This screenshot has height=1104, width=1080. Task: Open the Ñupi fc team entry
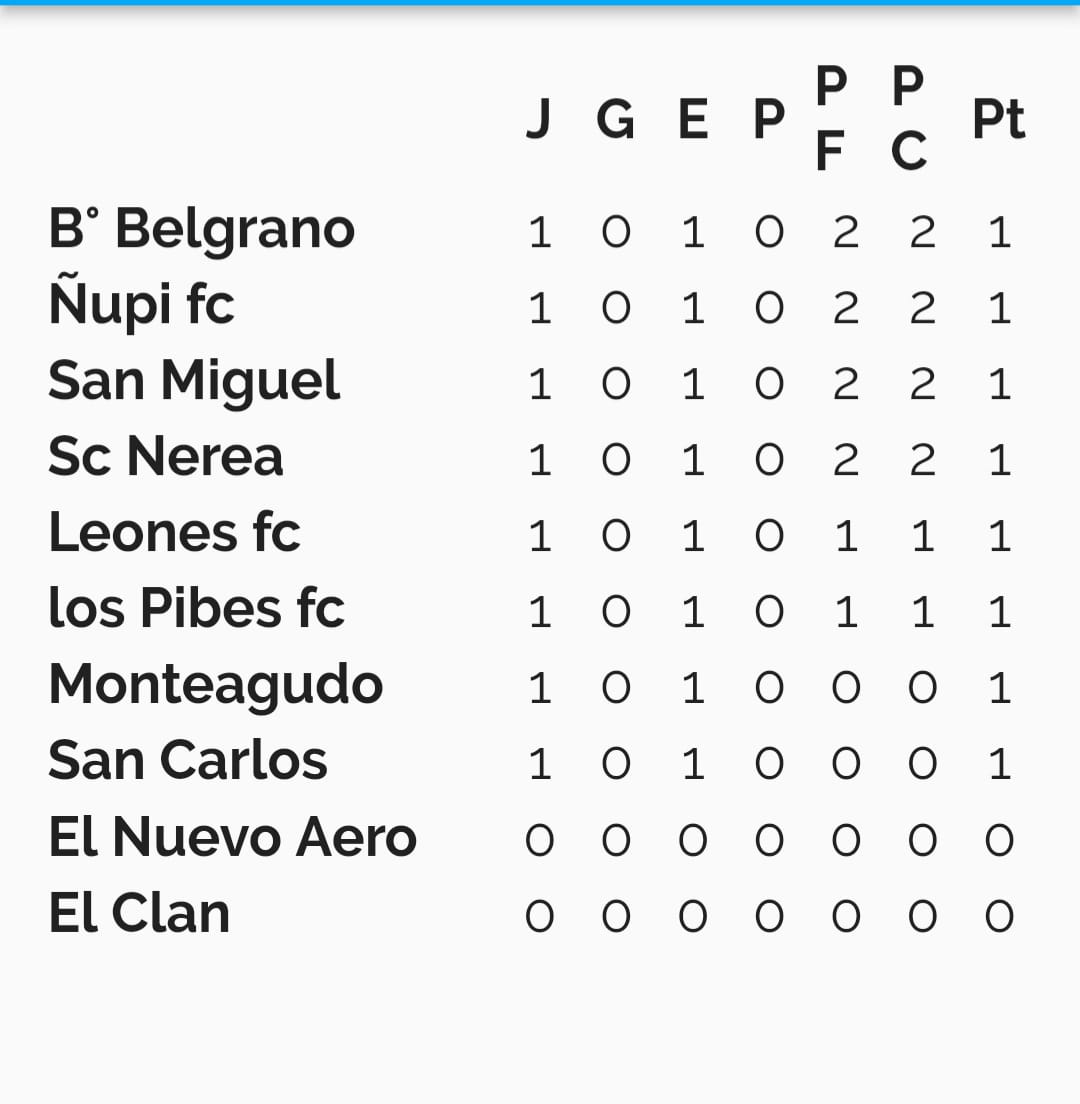[141, 305]
